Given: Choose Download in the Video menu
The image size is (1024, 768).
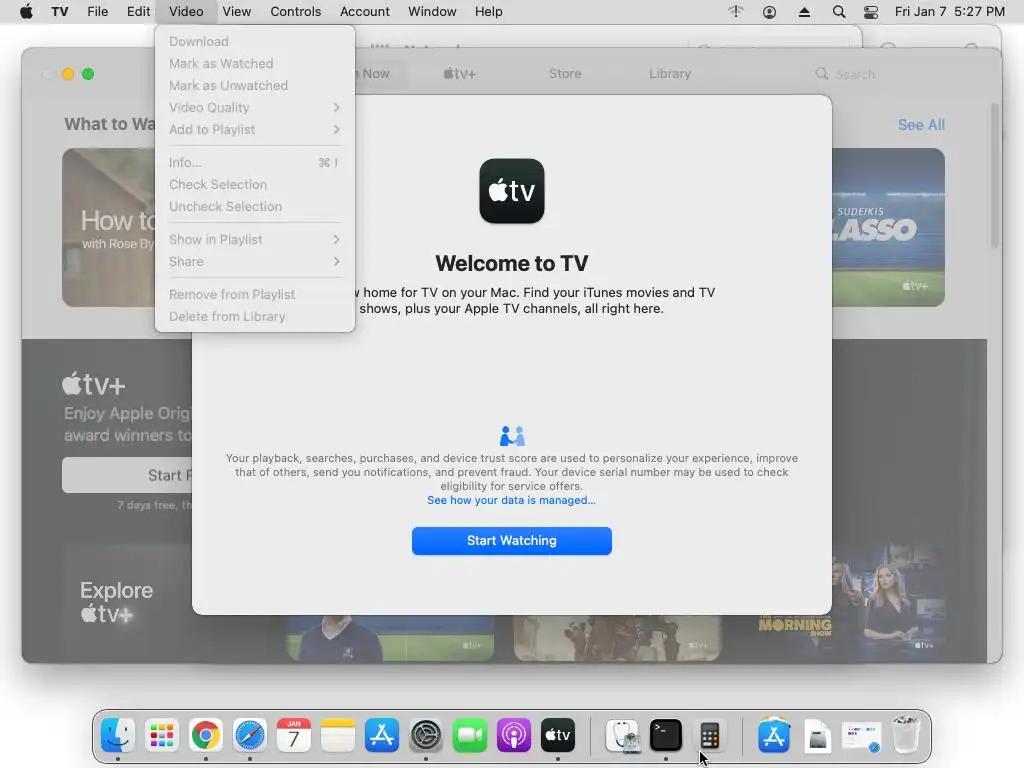Looking at the screenshot, I should (x=255, y=41).
